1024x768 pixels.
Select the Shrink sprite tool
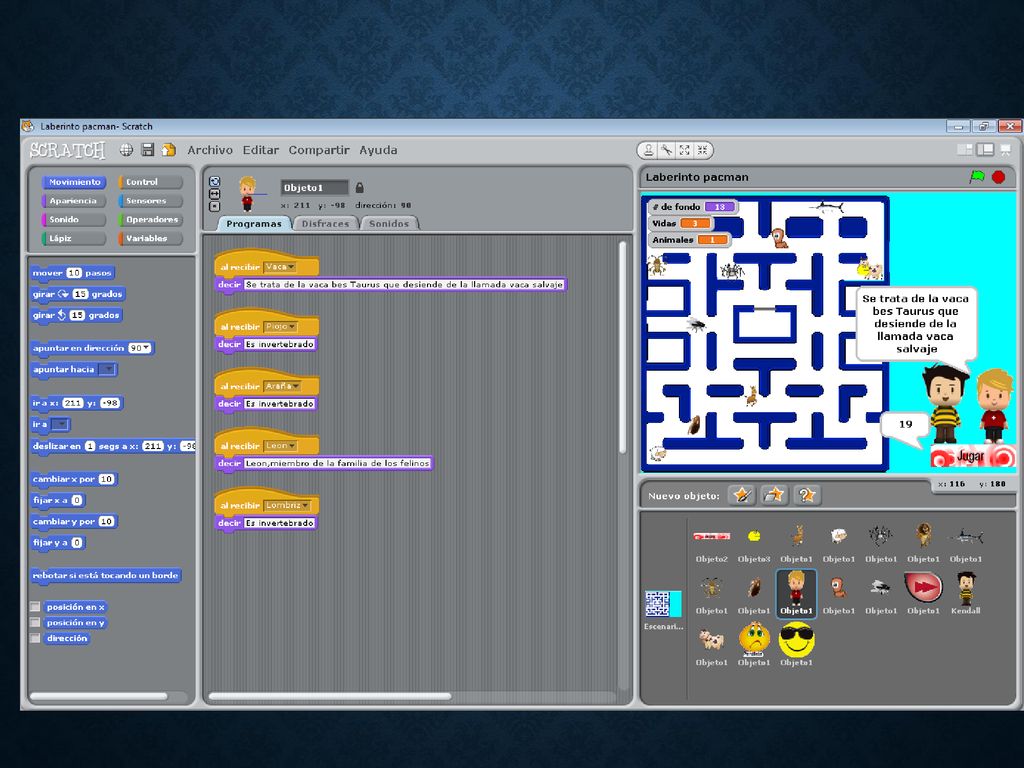point(702,150)
